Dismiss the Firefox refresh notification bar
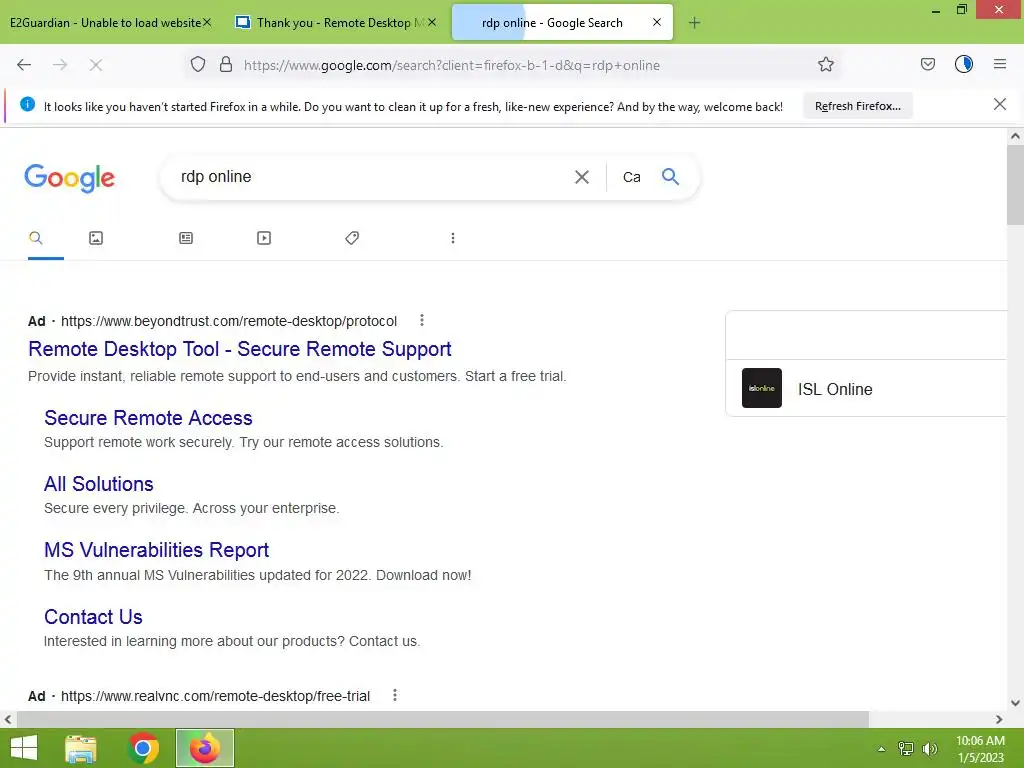 (x=999, y=104)
